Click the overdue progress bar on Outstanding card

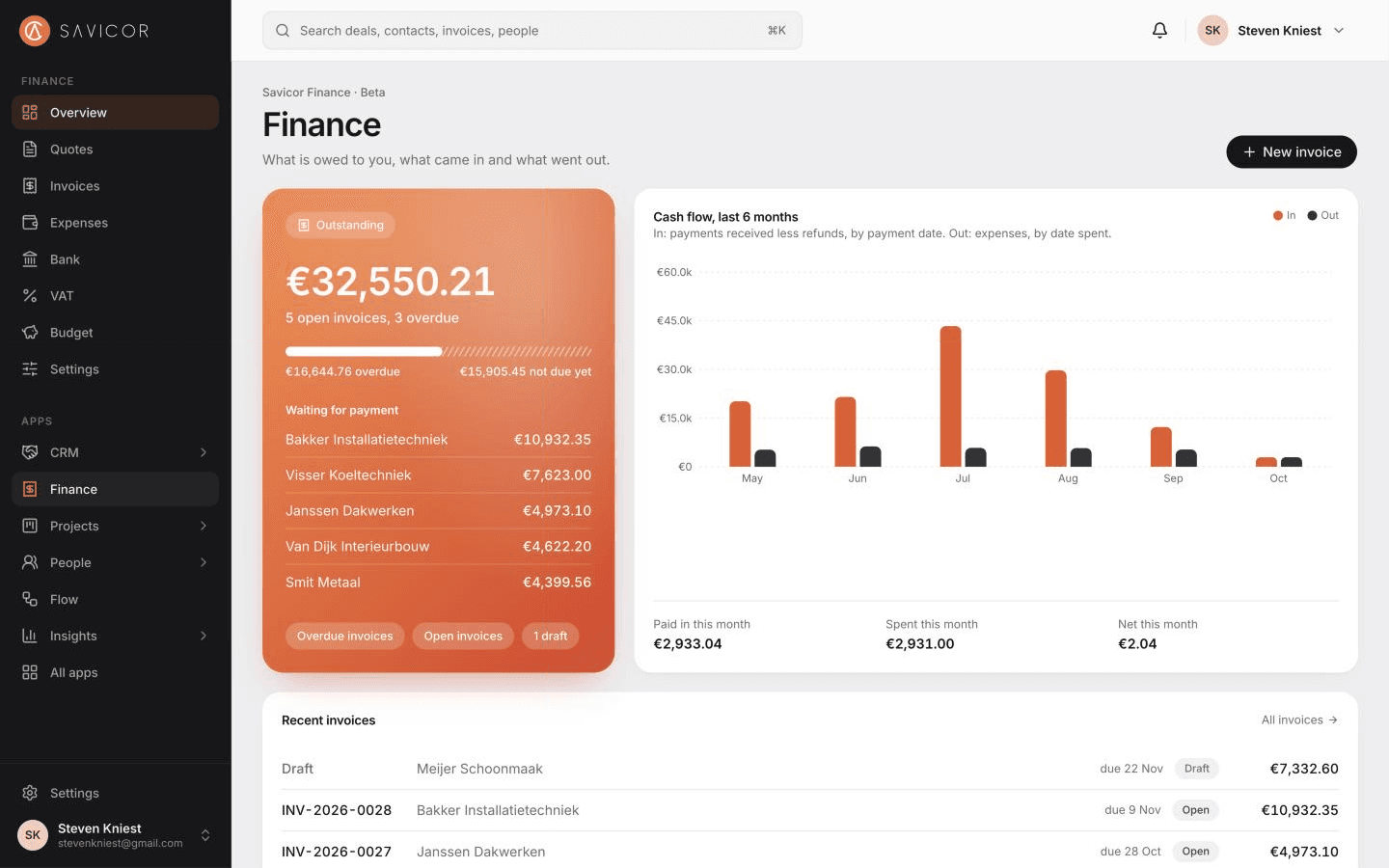pos(364,351)
